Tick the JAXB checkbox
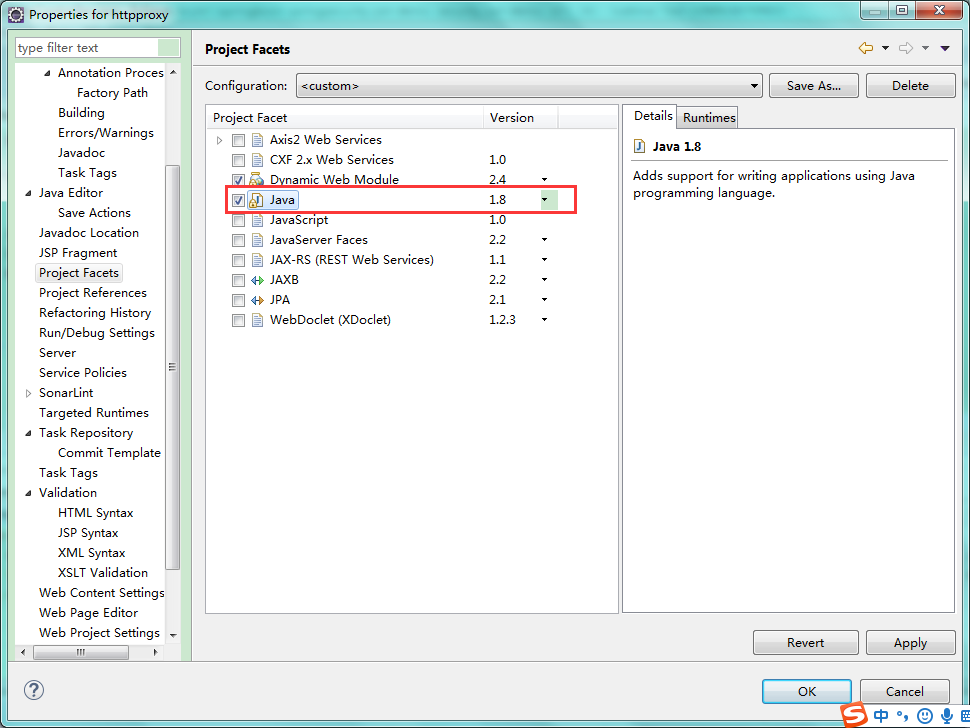The height and width of the screenshot is (728, 970). click(x=238, y=280)
